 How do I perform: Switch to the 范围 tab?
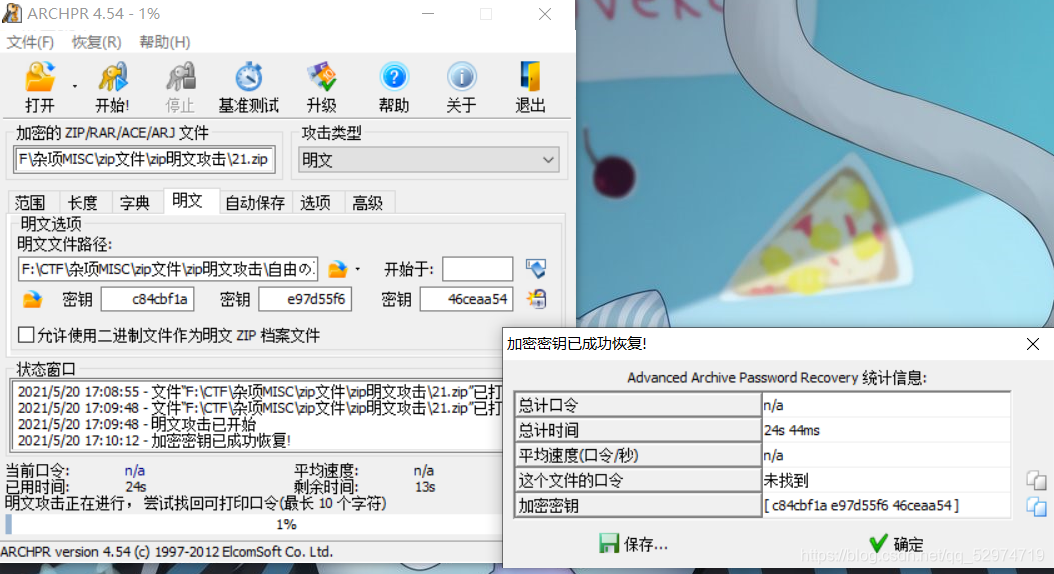pos(30,203)
